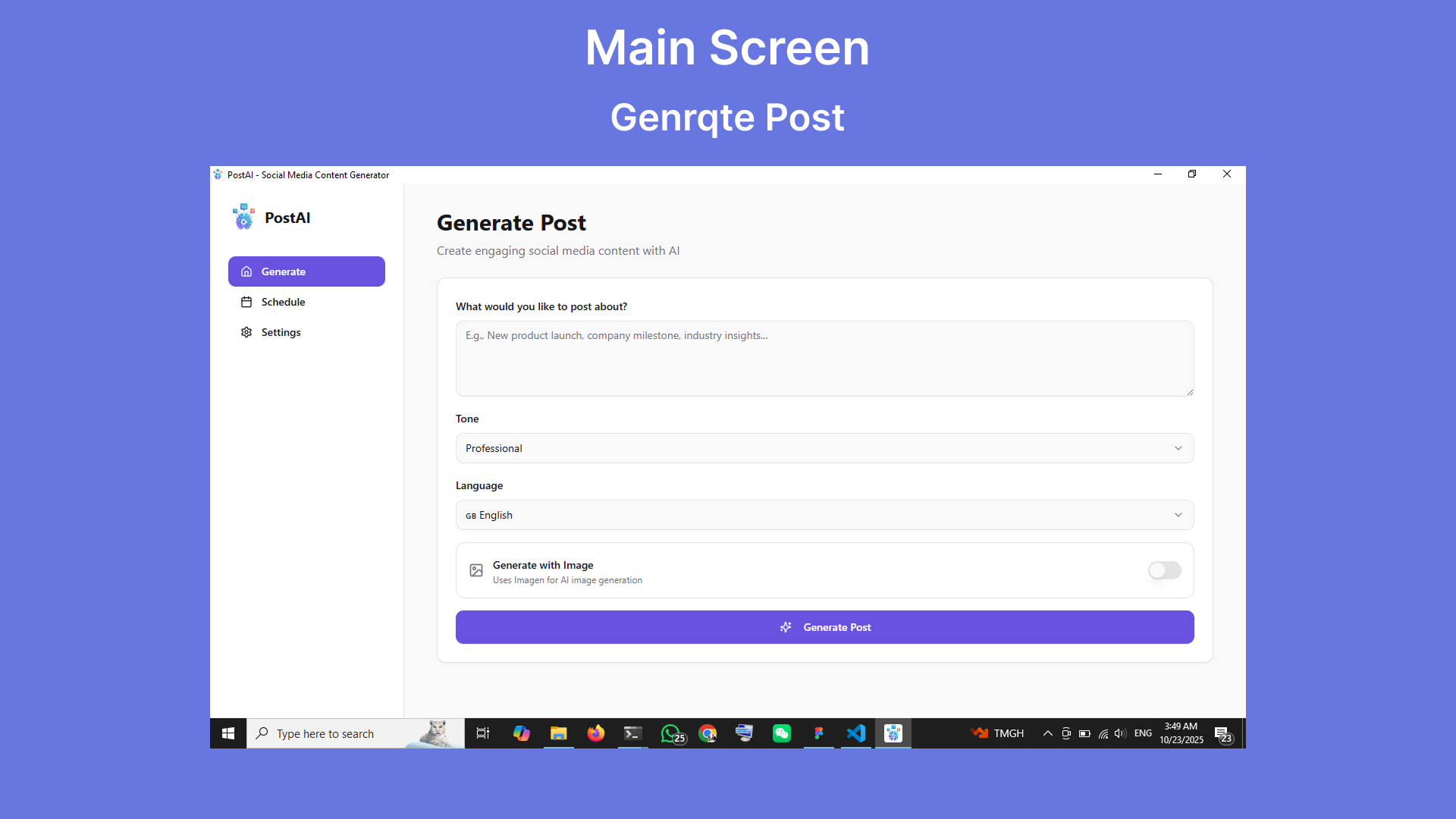Click the PostAI logo icon in sidebar

tap(243, 217)
